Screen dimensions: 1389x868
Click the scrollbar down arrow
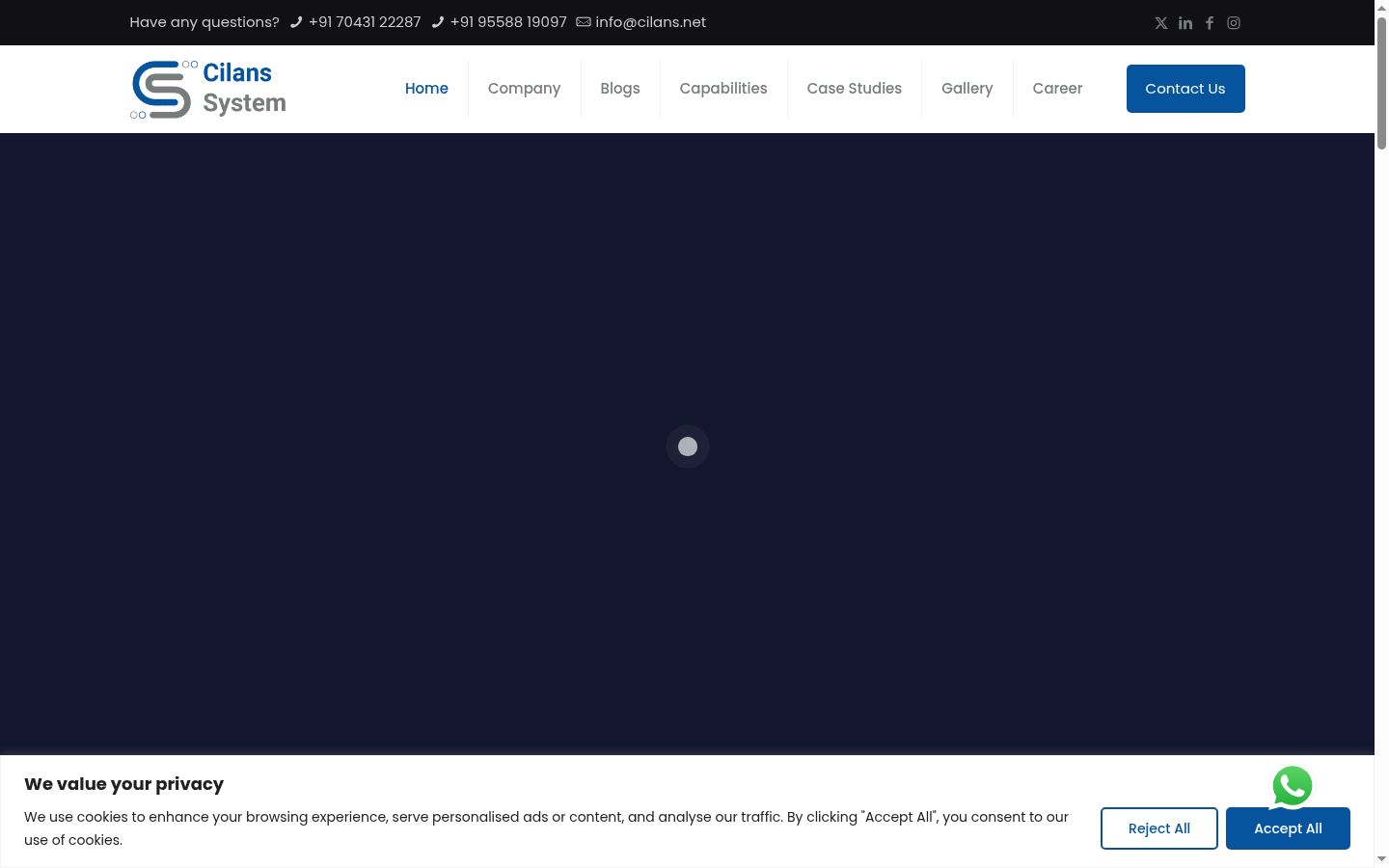tap(1381, 859)
